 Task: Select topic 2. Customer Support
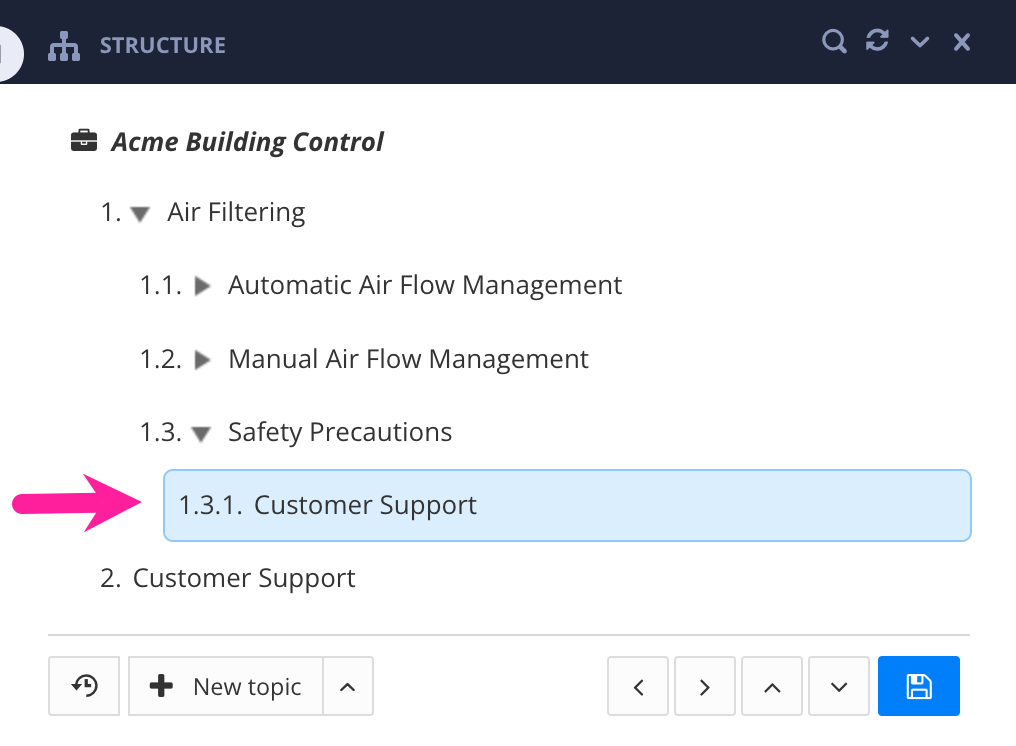[244, 578]
